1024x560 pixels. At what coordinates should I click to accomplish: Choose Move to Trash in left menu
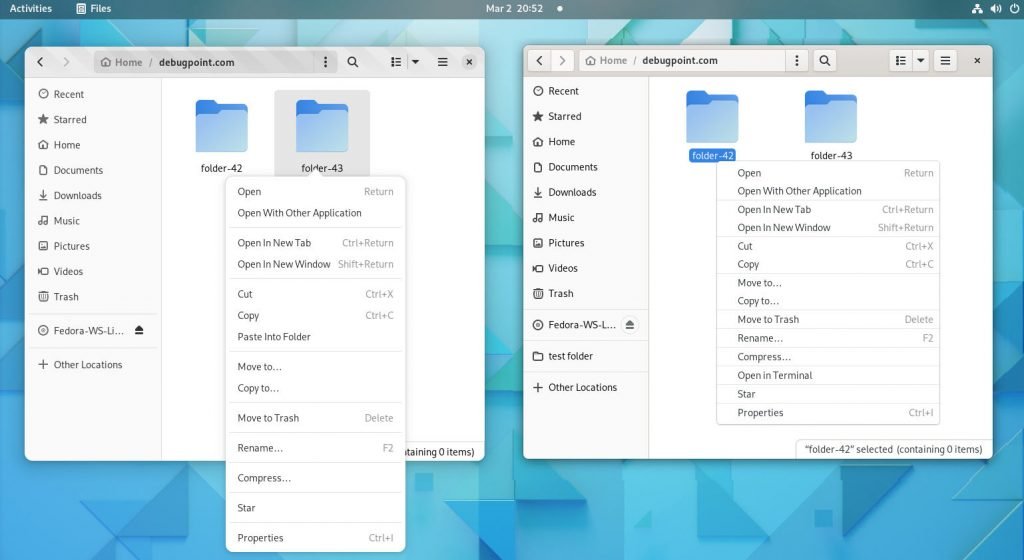(x=315, y=418)
